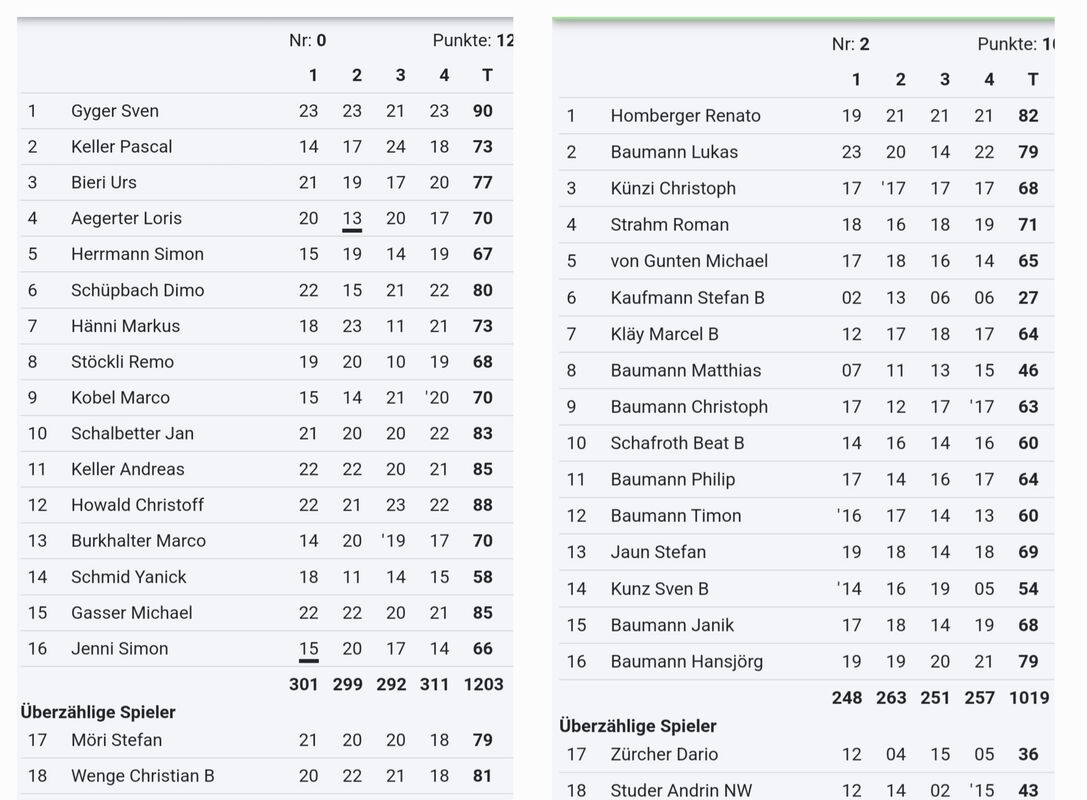Open Kaufmann Stefan B's details
The height and width of the screenshot is (800, 1087).
687,298
